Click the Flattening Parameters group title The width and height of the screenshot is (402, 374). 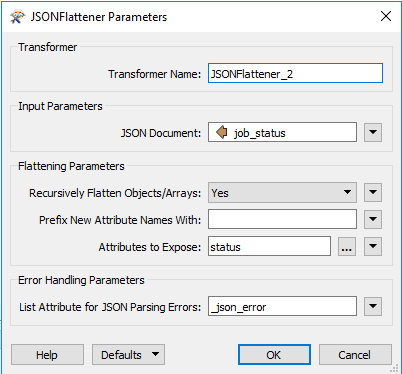pos(71,166)
